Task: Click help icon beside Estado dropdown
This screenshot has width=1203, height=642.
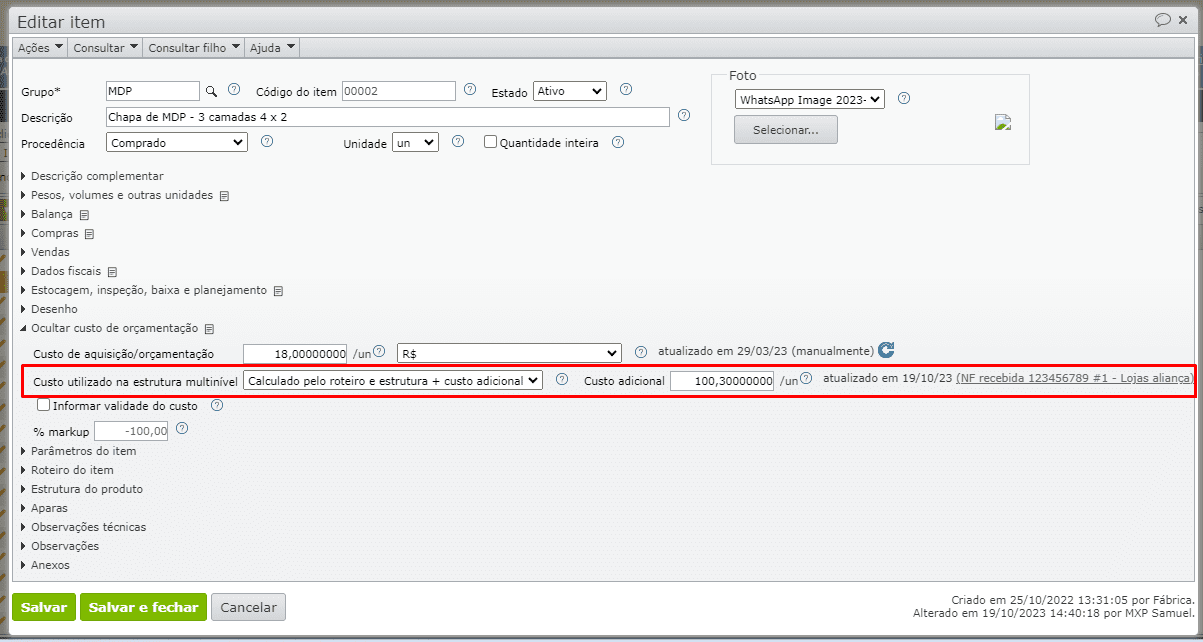Action: click(626, 89)
